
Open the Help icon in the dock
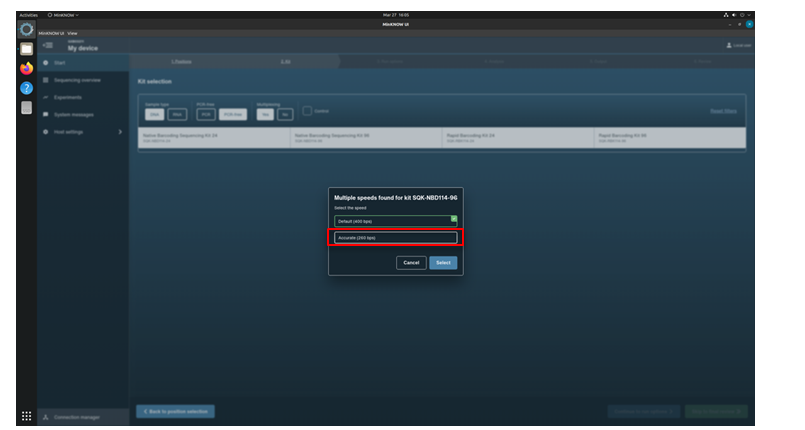[27, 88]
